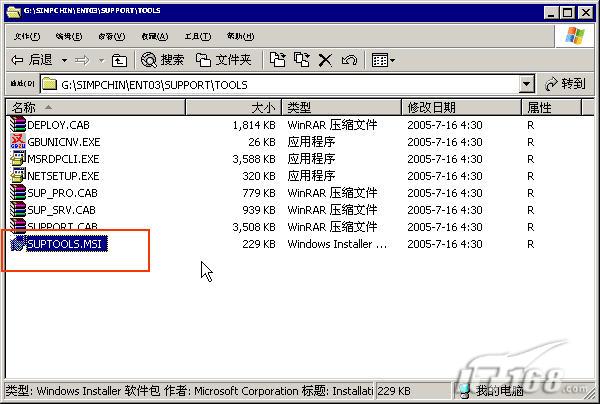The height and width of the screenshot is (404, 600).
Task: Show the Folders pane
Action: pyautogui.click(x=224, y=60)
